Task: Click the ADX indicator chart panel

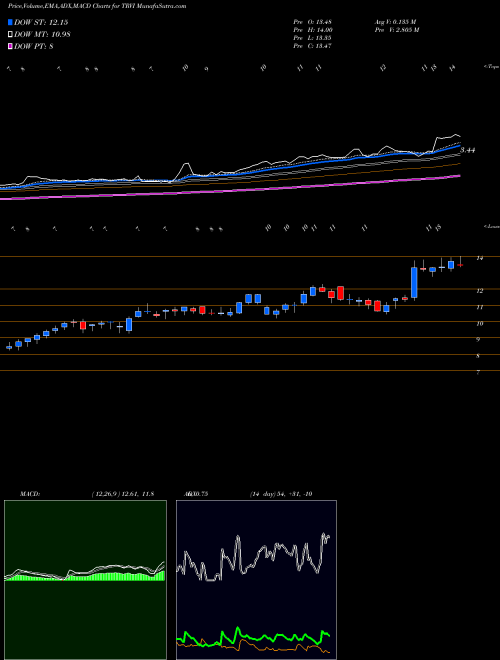Action: [x=256, y=580]
